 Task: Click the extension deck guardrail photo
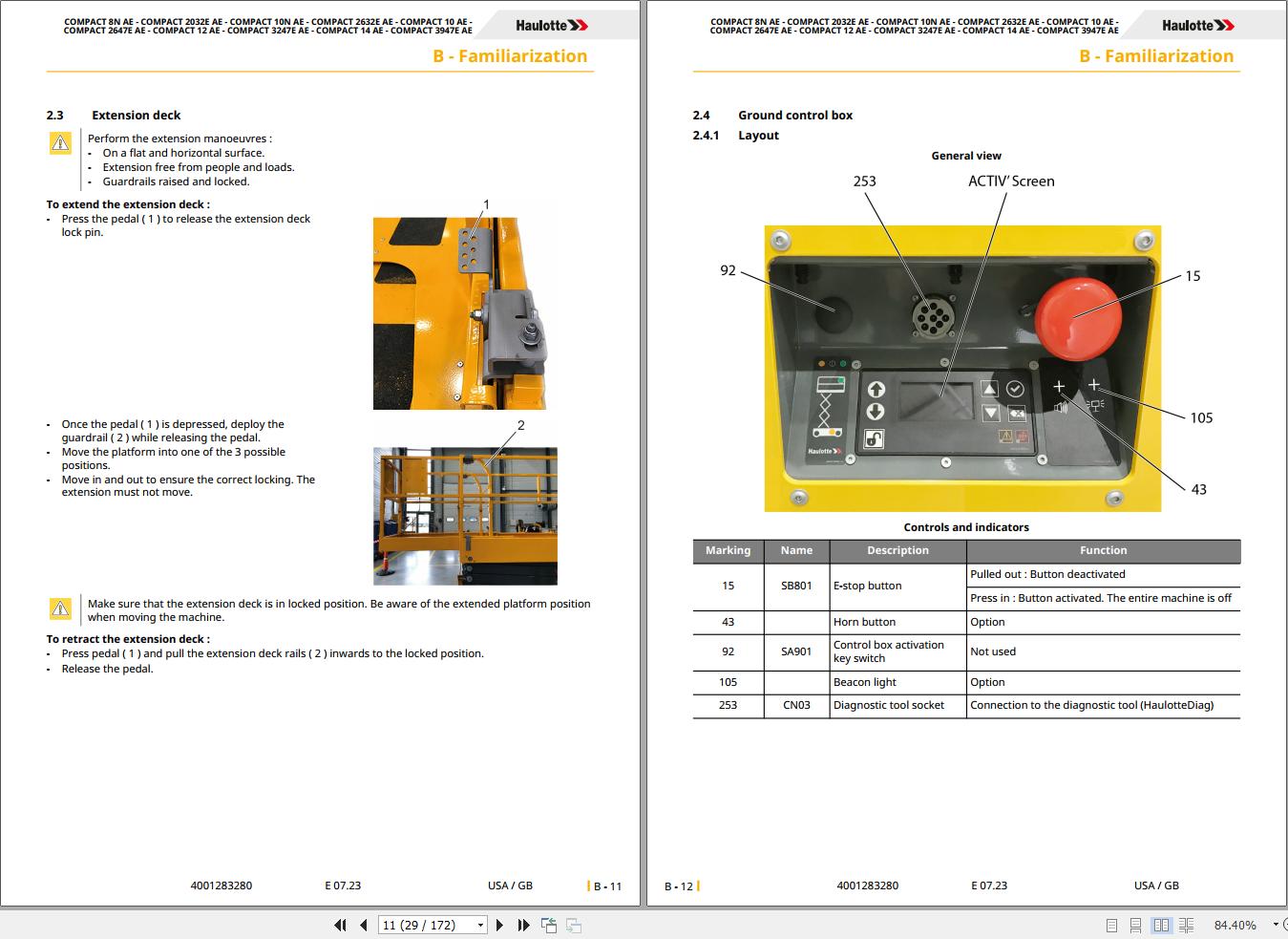point(465,515)
